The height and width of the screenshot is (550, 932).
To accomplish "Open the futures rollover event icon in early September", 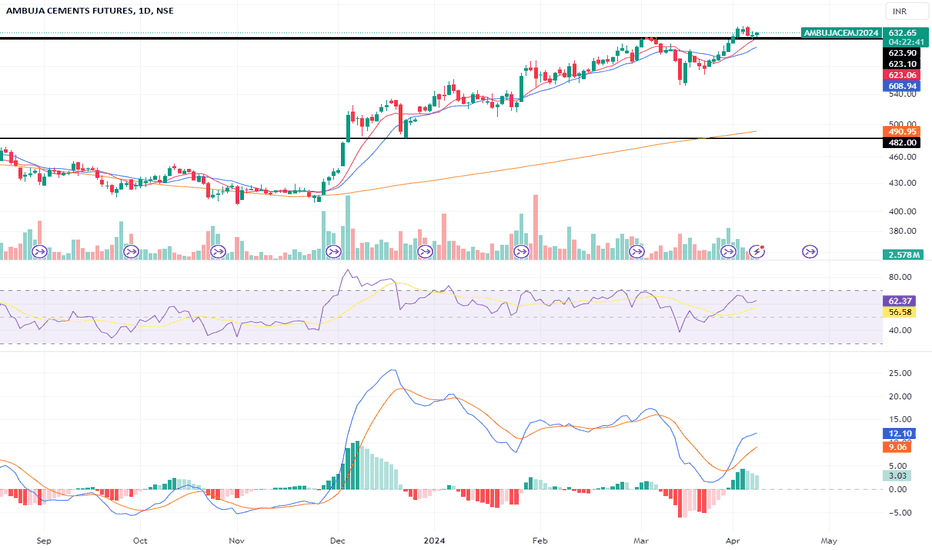I will (x=40, y=252).
